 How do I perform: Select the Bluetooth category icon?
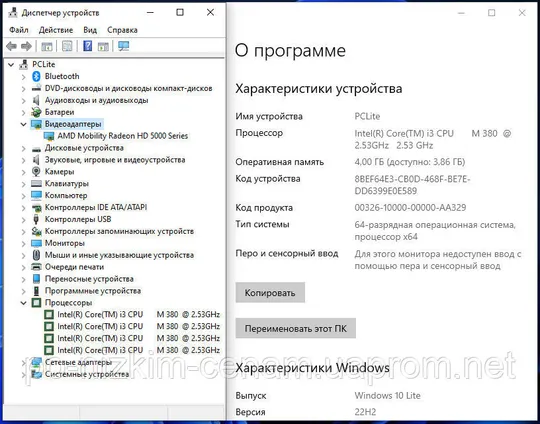tap(37, 76)
